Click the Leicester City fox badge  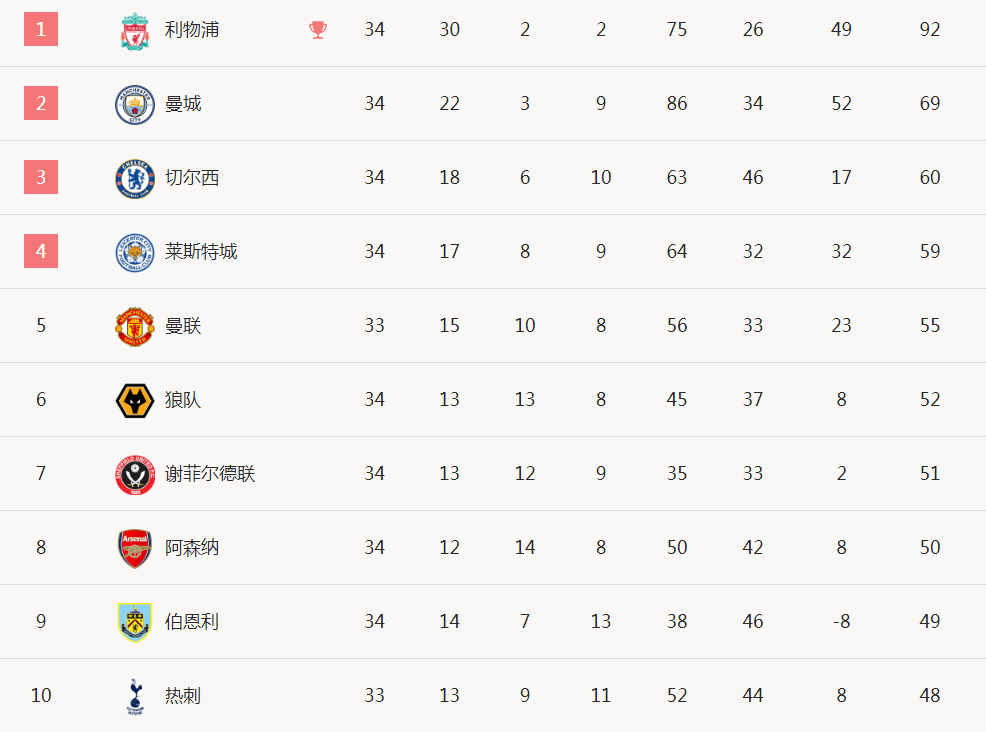point(135,253)
